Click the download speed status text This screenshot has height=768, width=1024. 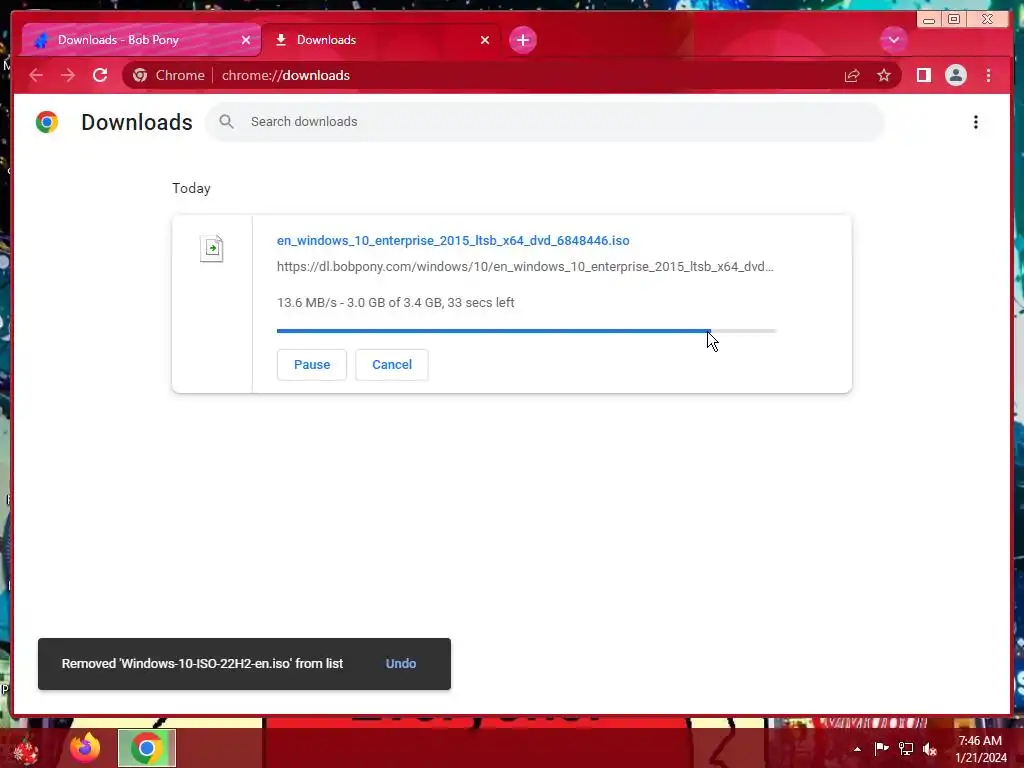coord(396,302)
